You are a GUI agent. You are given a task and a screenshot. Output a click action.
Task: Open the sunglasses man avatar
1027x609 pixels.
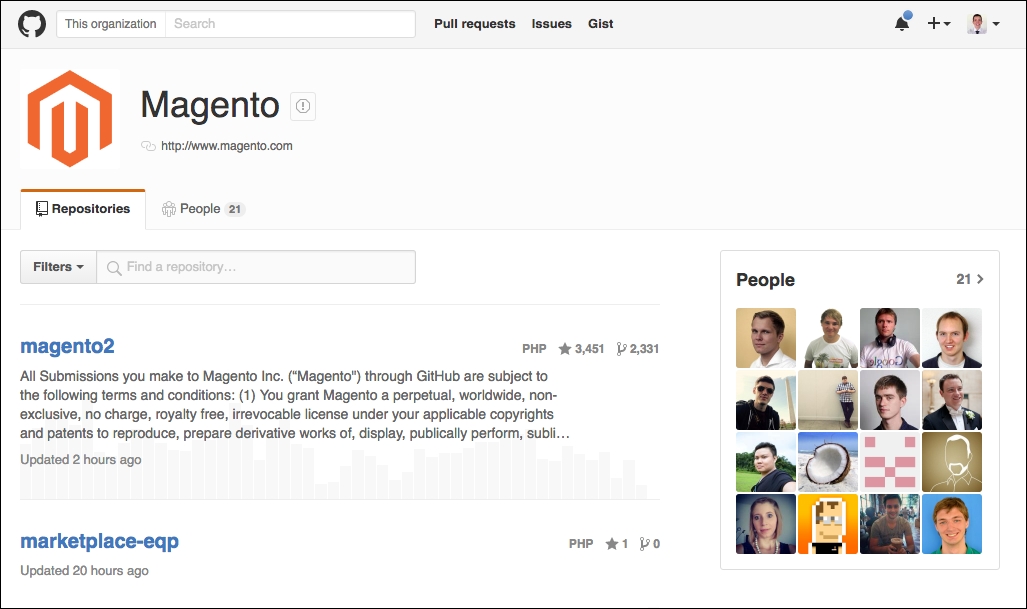tap(766, 400)
